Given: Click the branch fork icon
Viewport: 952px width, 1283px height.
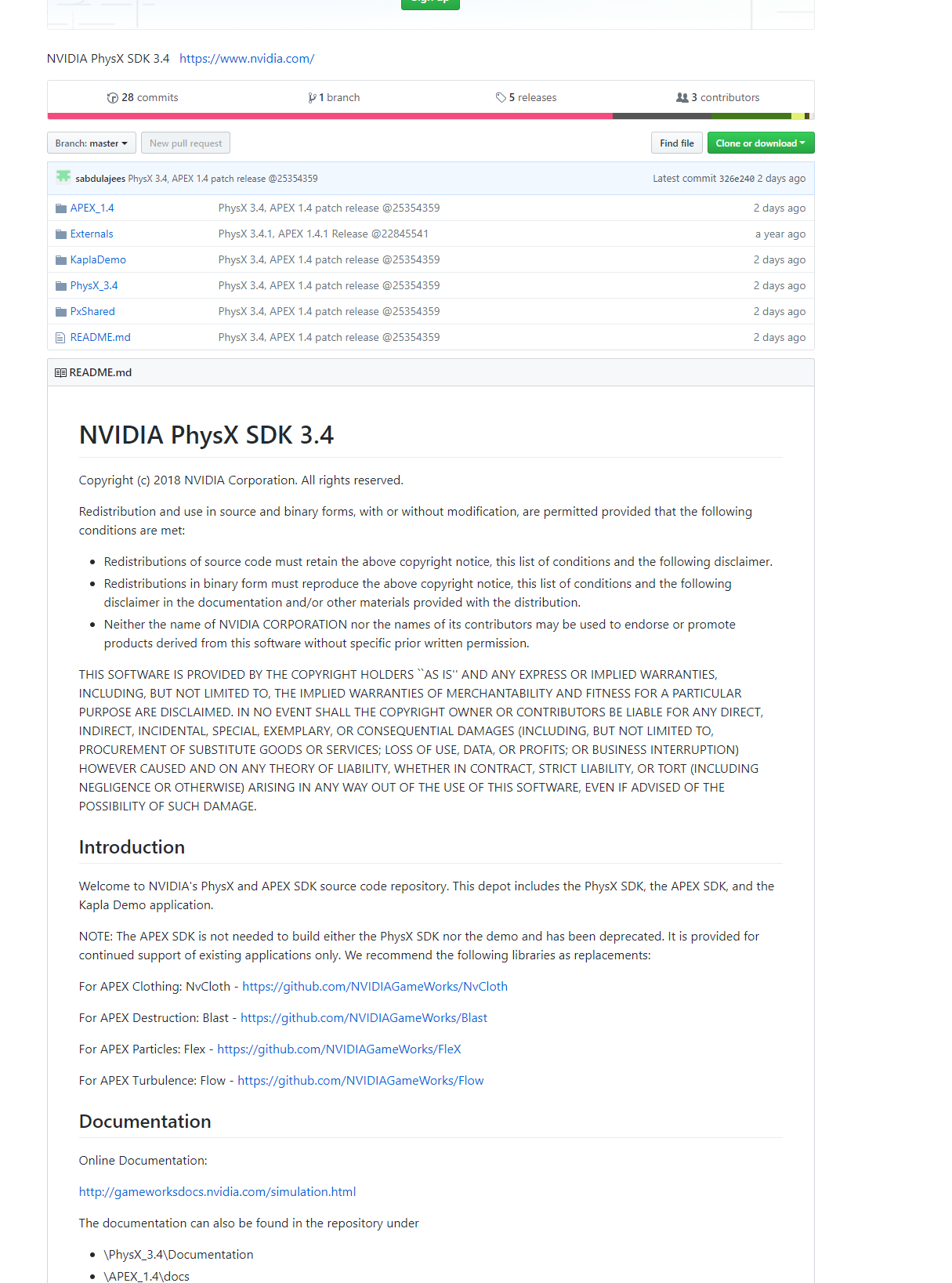Looking at the screenshot, I should [312, 98].
